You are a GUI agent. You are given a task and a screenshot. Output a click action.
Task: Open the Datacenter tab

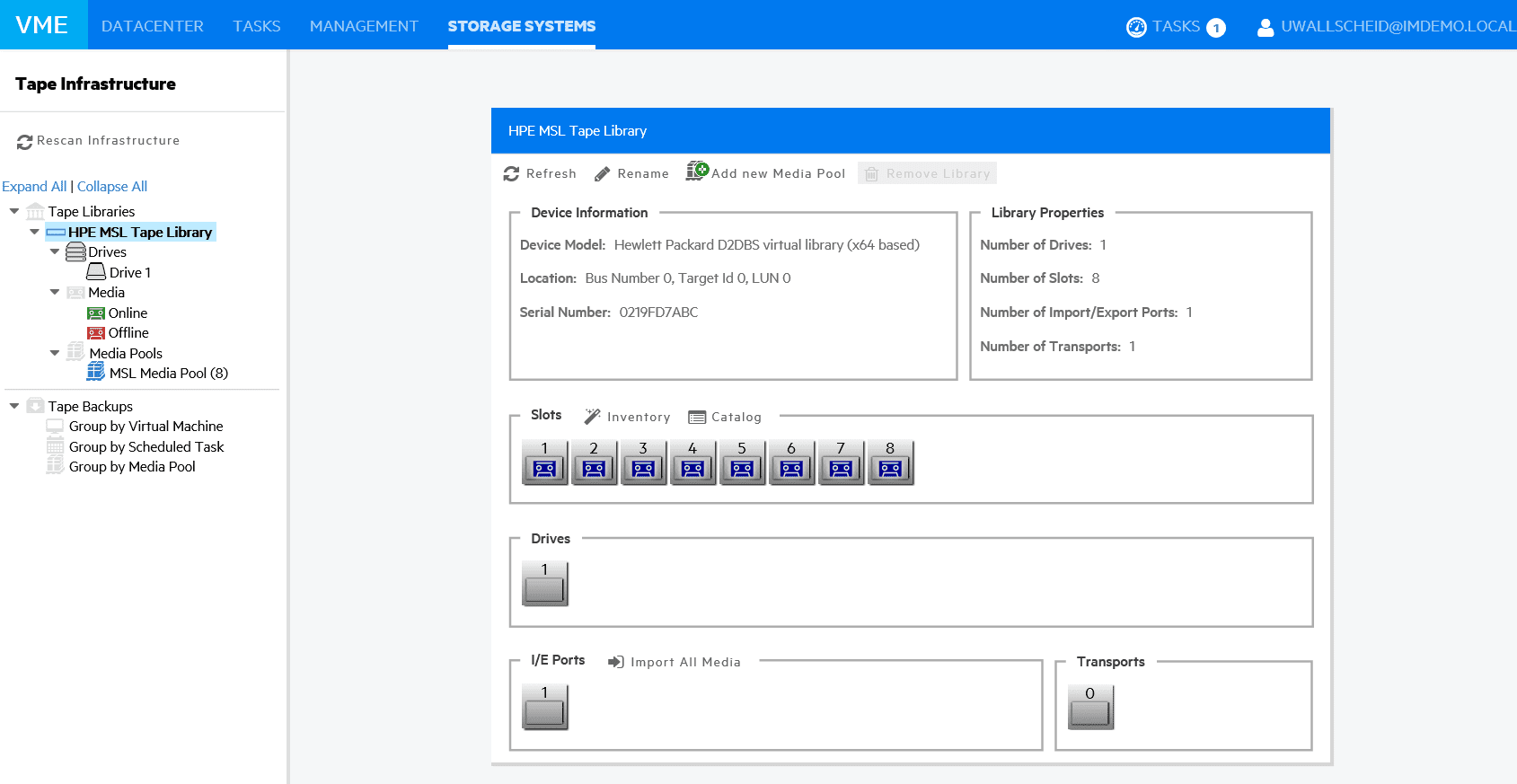[x=153, y=26]
